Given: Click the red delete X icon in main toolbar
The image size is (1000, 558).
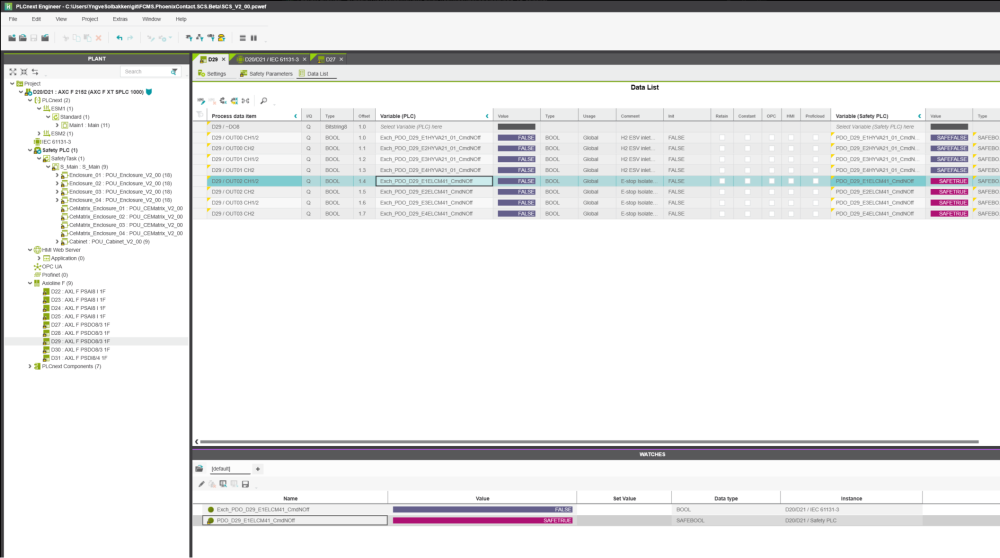Looking at the screenshot, I should (98, 38).
